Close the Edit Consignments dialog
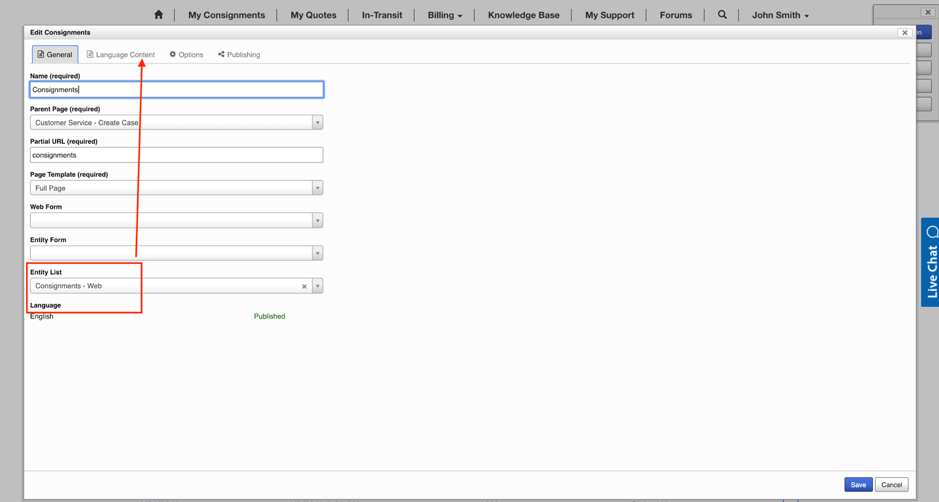The image size is (939, 502). click(904, 33)
